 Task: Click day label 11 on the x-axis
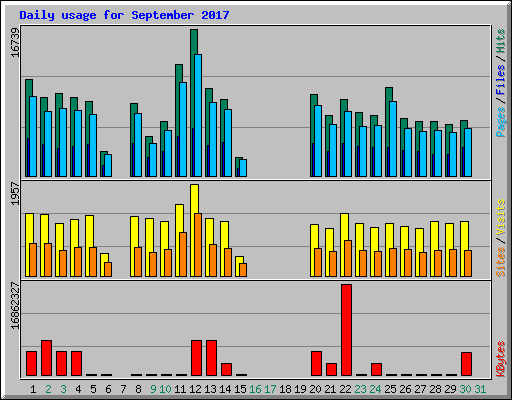(180, 389)
